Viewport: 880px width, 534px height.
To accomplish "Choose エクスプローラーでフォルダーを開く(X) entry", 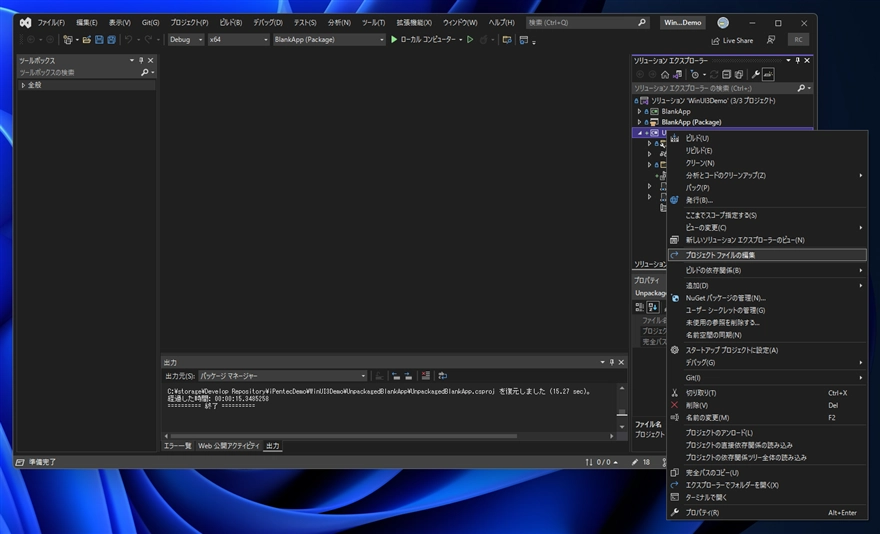I will 767,485.
